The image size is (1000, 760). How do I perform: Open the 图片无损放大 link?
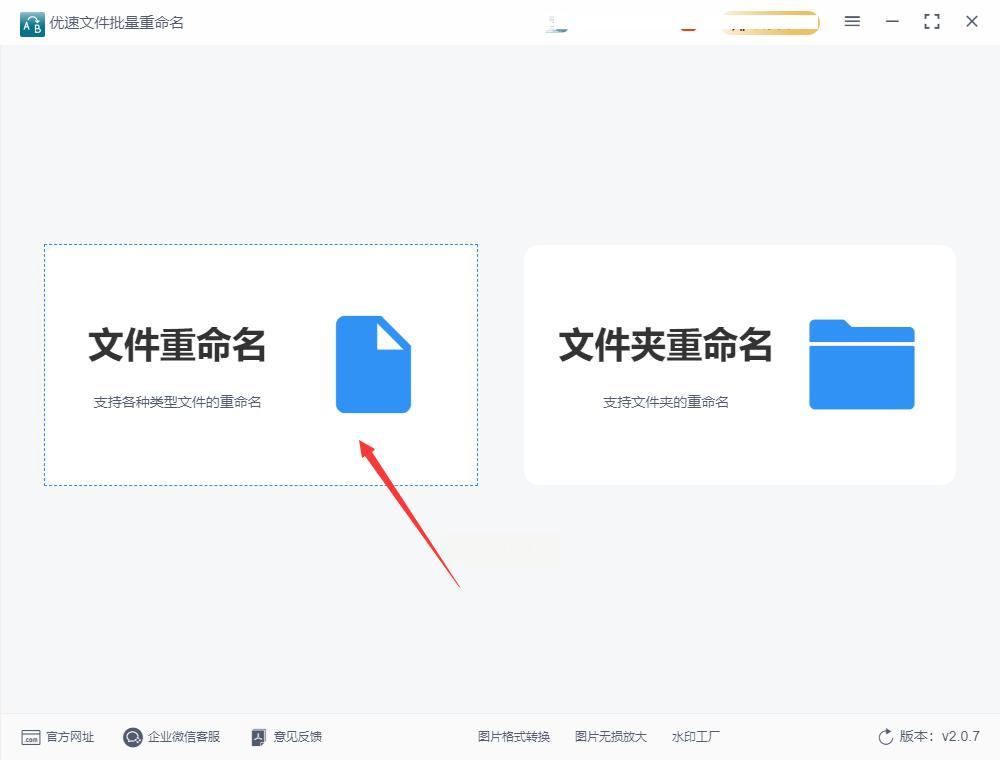click(611, 737)
